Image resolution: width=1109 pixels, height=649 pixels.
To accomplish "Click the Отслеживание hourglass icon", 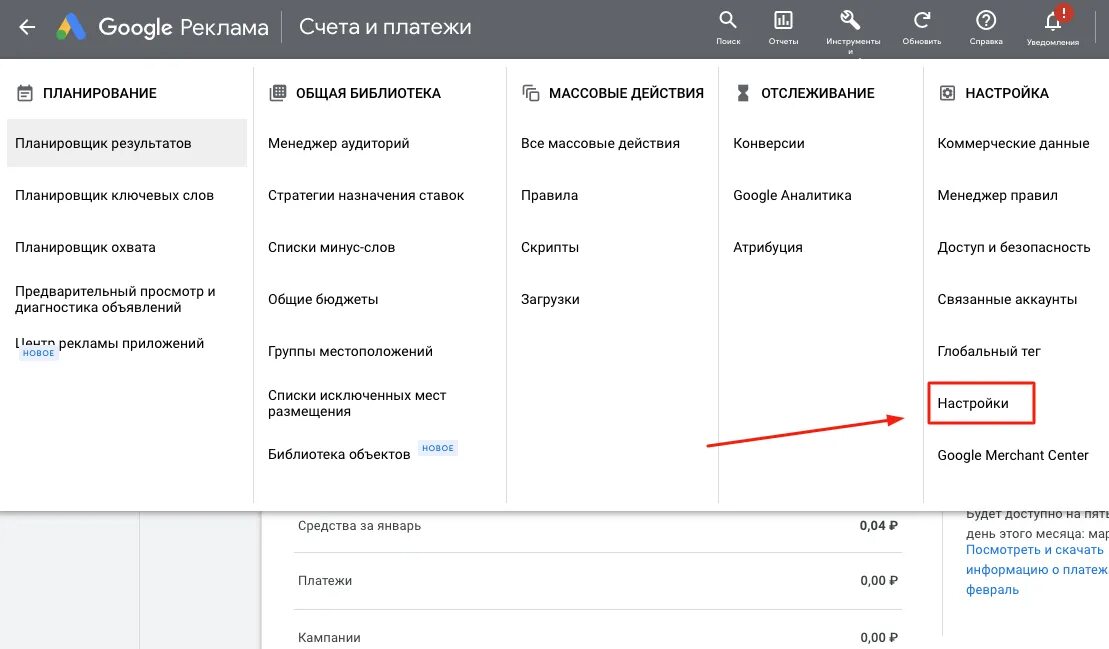I will coord(743,93).
